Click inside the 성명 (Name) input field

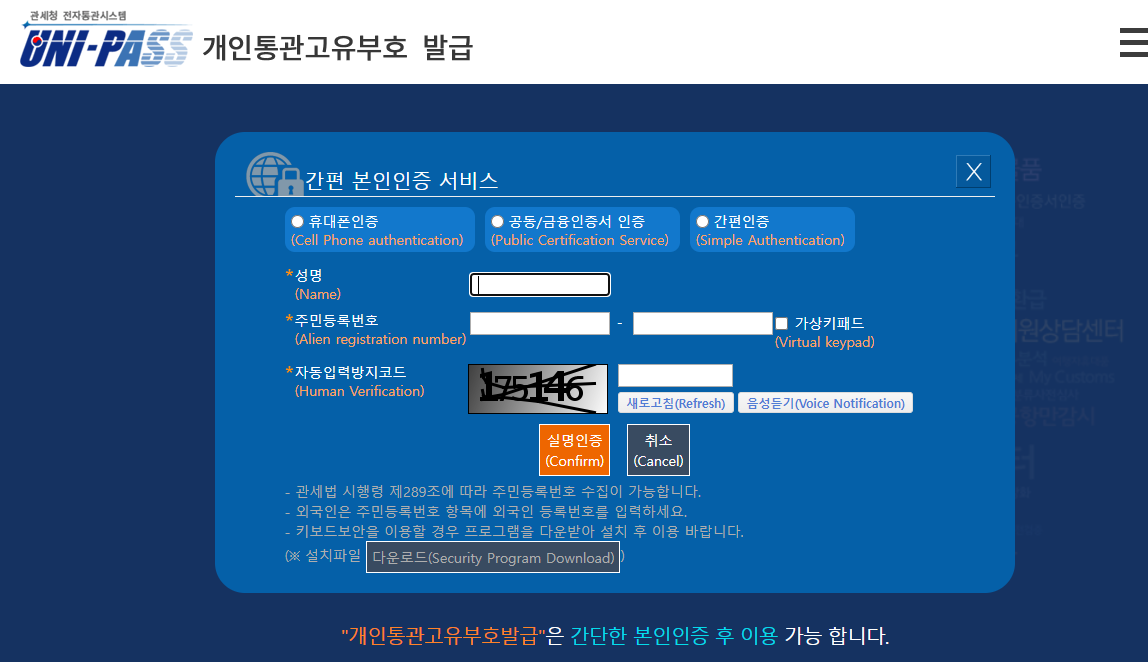540,284
